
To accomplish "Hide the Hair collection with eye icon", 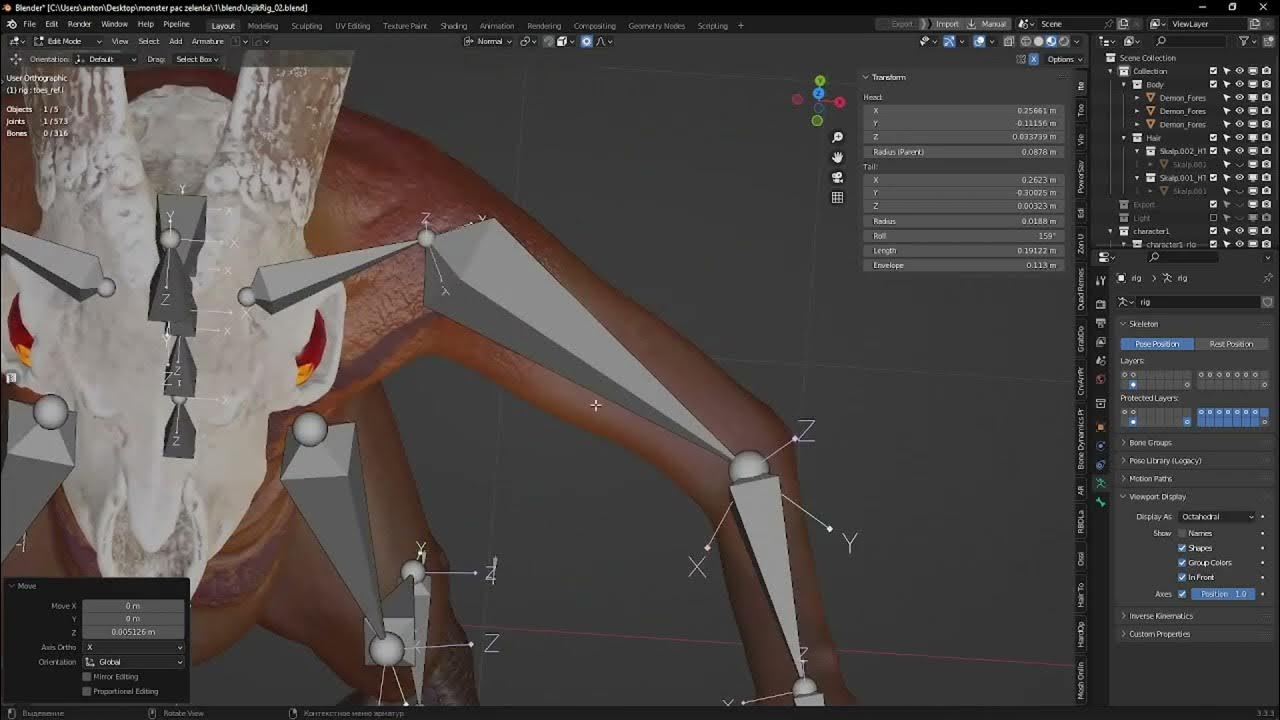I will (x=1239, y=137).
